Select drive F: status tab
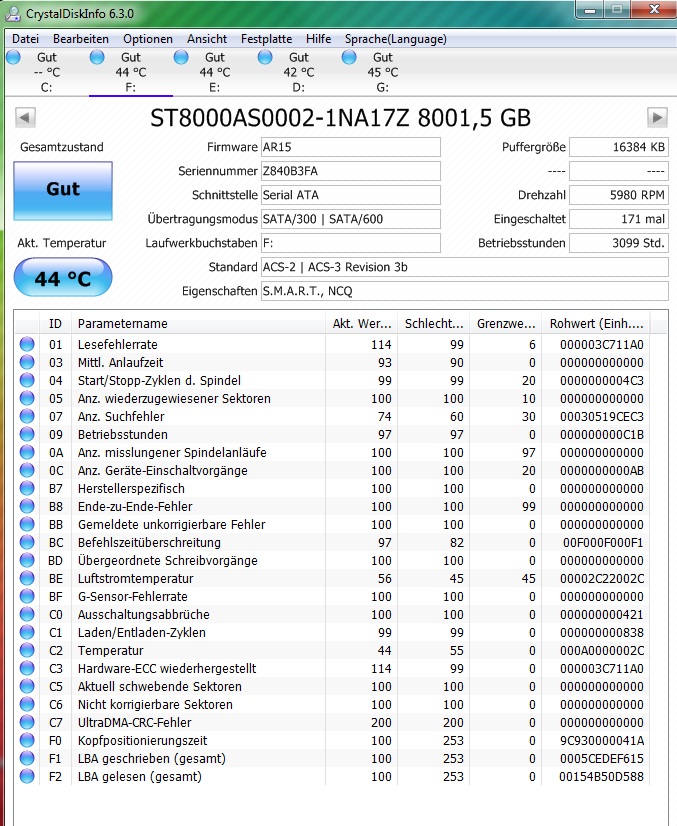Image resolution: width=677 pixels, height=826 pixels. [131, 72]
